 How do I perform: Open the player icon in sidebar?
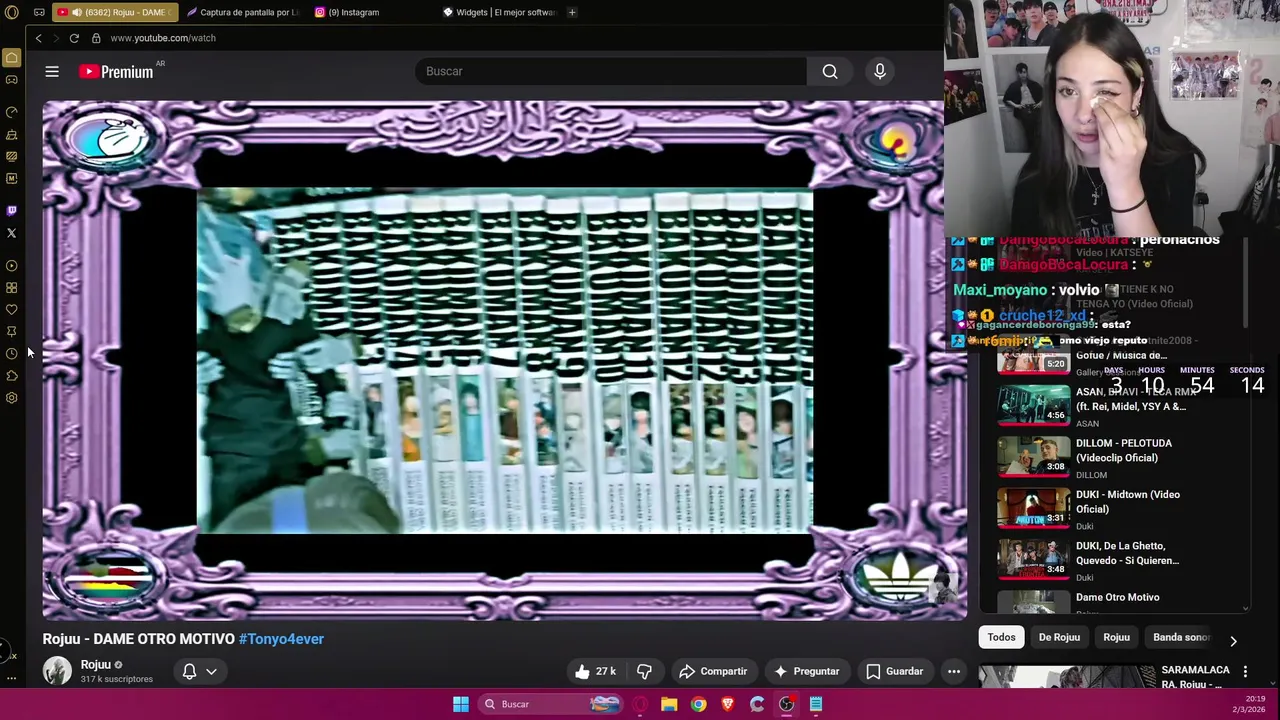12,266
